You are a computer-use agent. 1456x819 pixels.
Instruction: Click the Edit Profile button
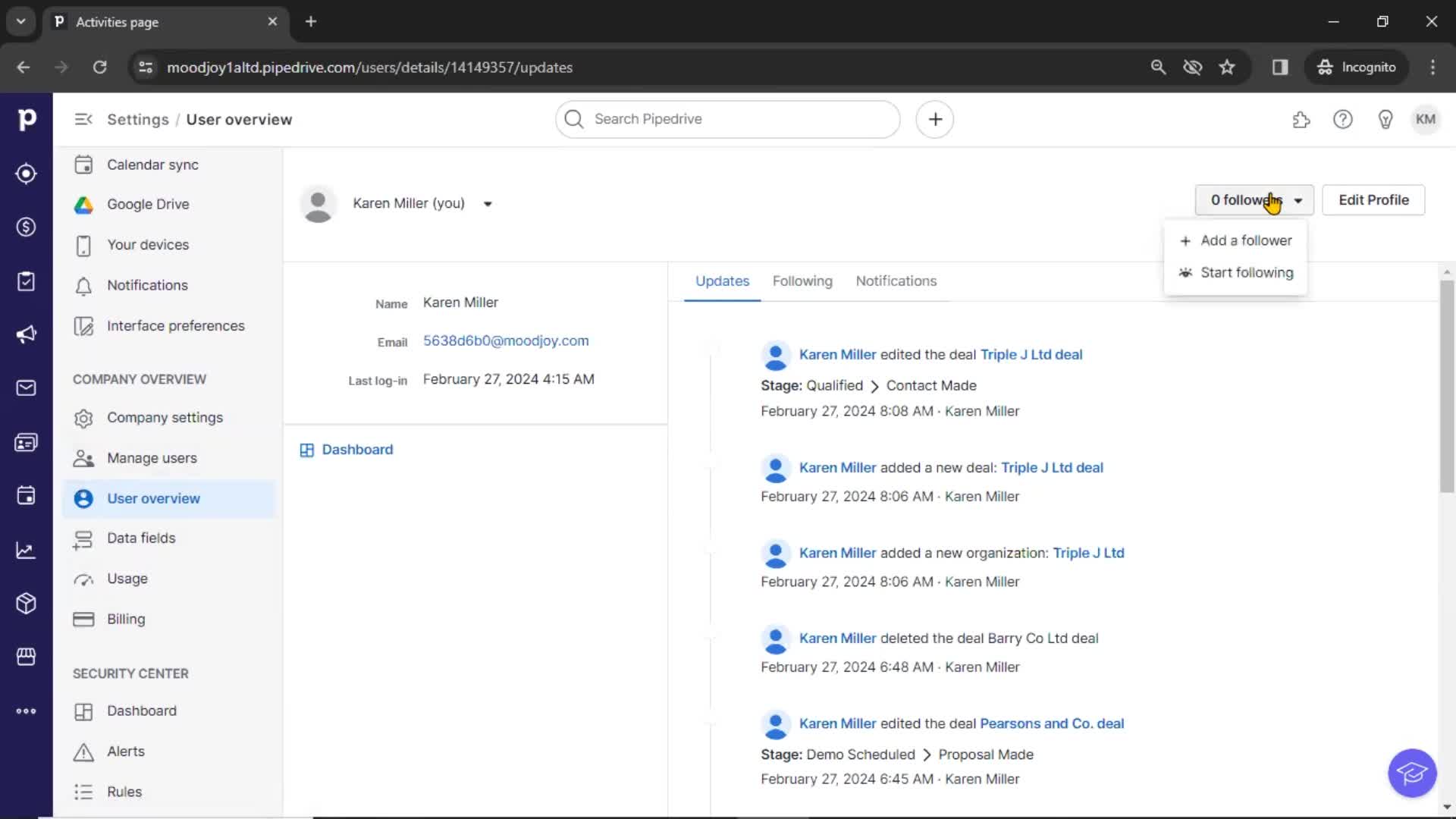pos(1374,200)
